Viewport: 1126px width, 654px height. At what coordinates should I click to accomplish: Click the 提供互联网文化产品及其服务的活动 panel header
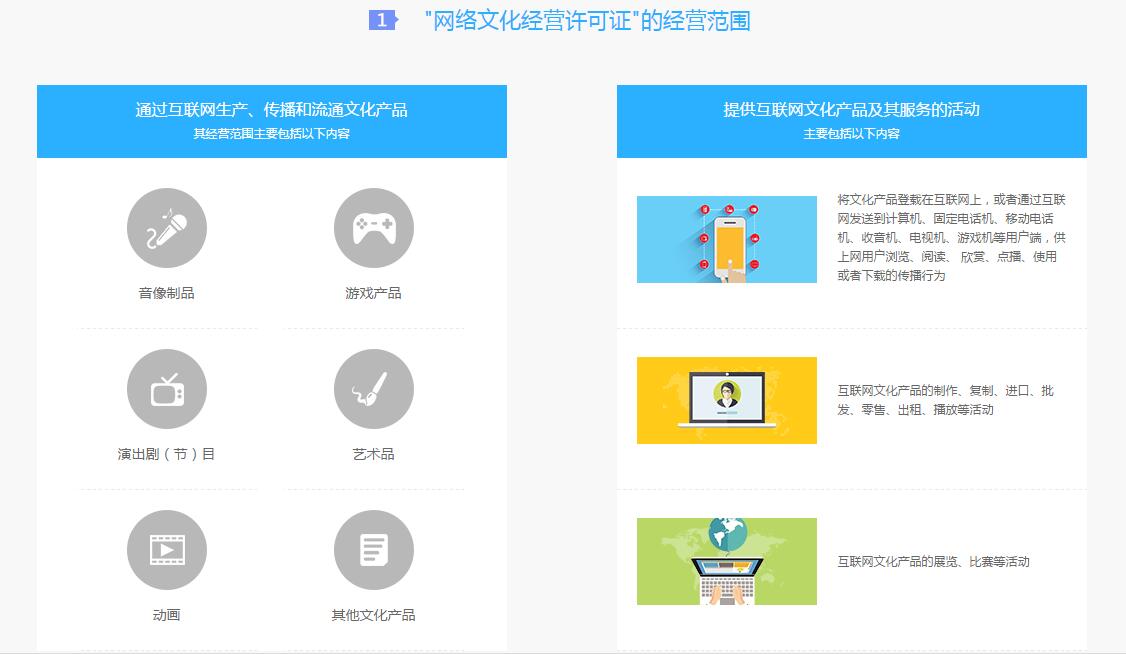[851, 110]
